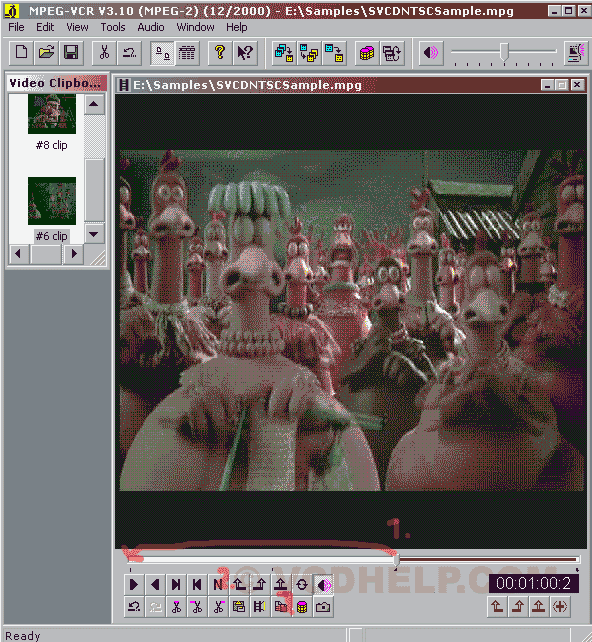Click the greyed redo arrow in the editing row
This screenshot has height=642, width=592.
155,606
